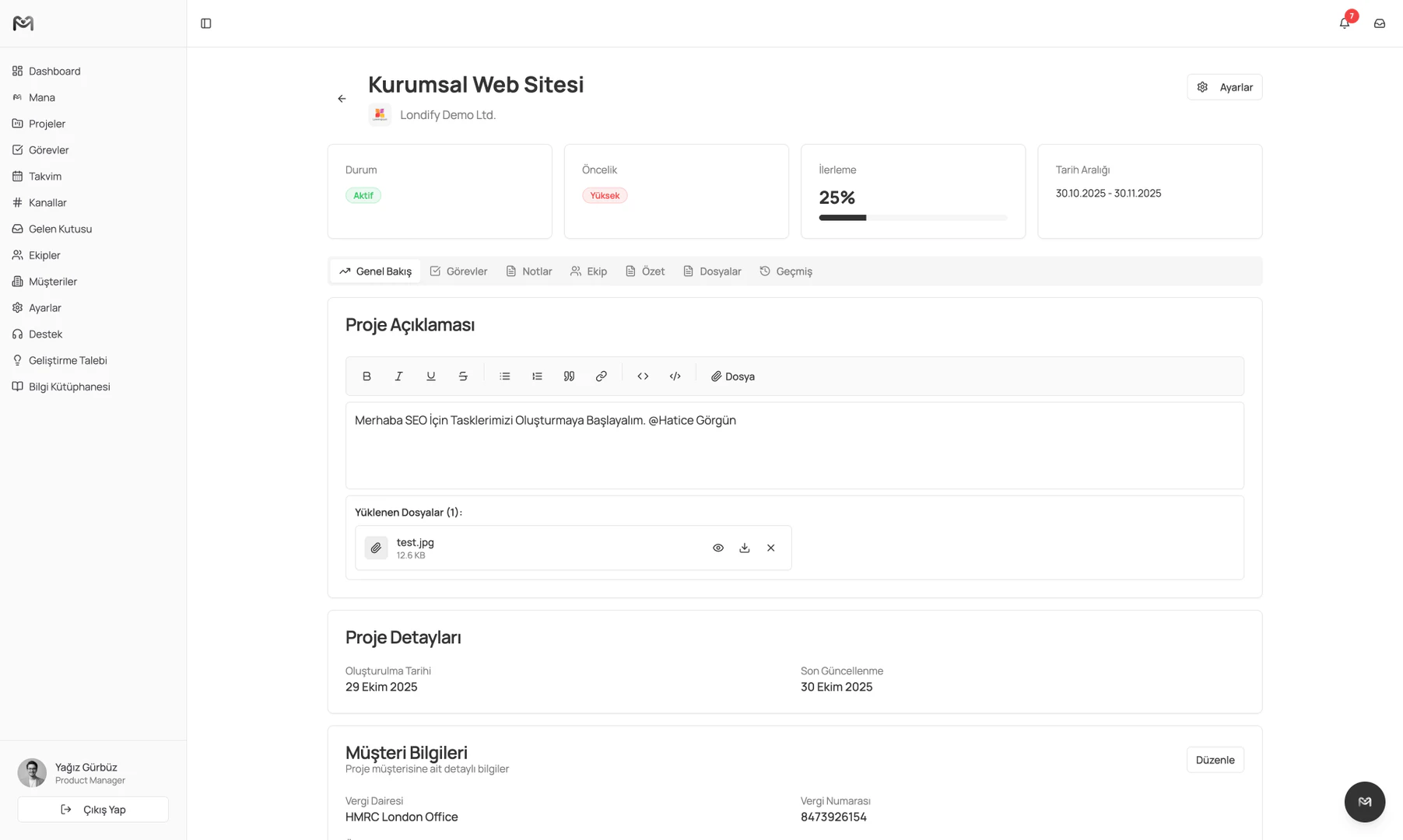Screen dimensions: 1403x840
Task: Add a blockquote to the description
Action: (569, 376)
